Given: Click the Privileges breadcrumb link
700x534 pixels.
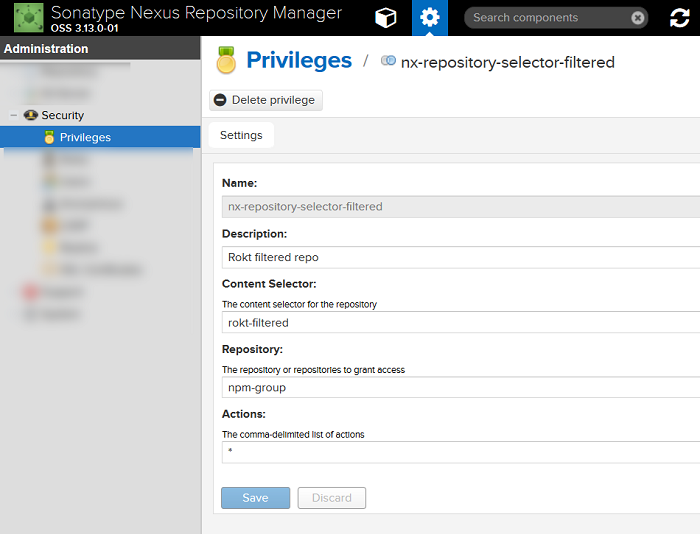Looking at the screenshot, I should pyautogui.click(x=299, y=60).
